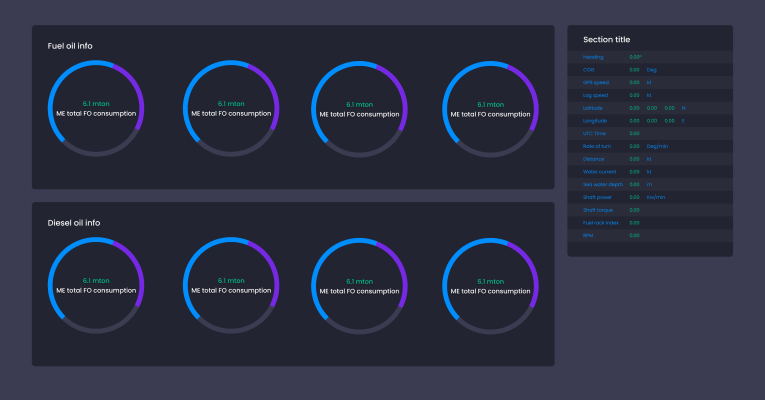Select the Heading row in the table
This screenshot has height=400, width=765.
649,57
